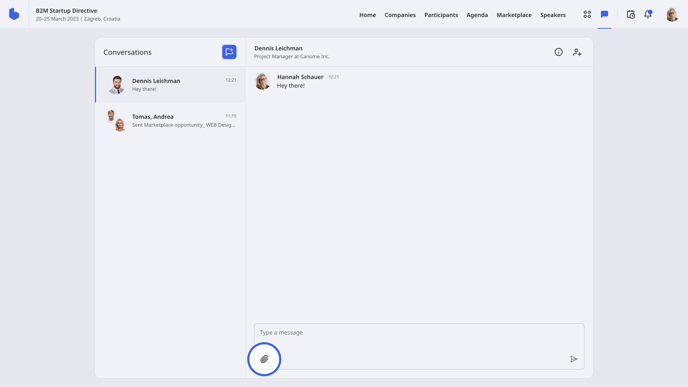Screen dimensions: 688x387
Task: Open the Speakers page
Action: click(x=552, y=15)
